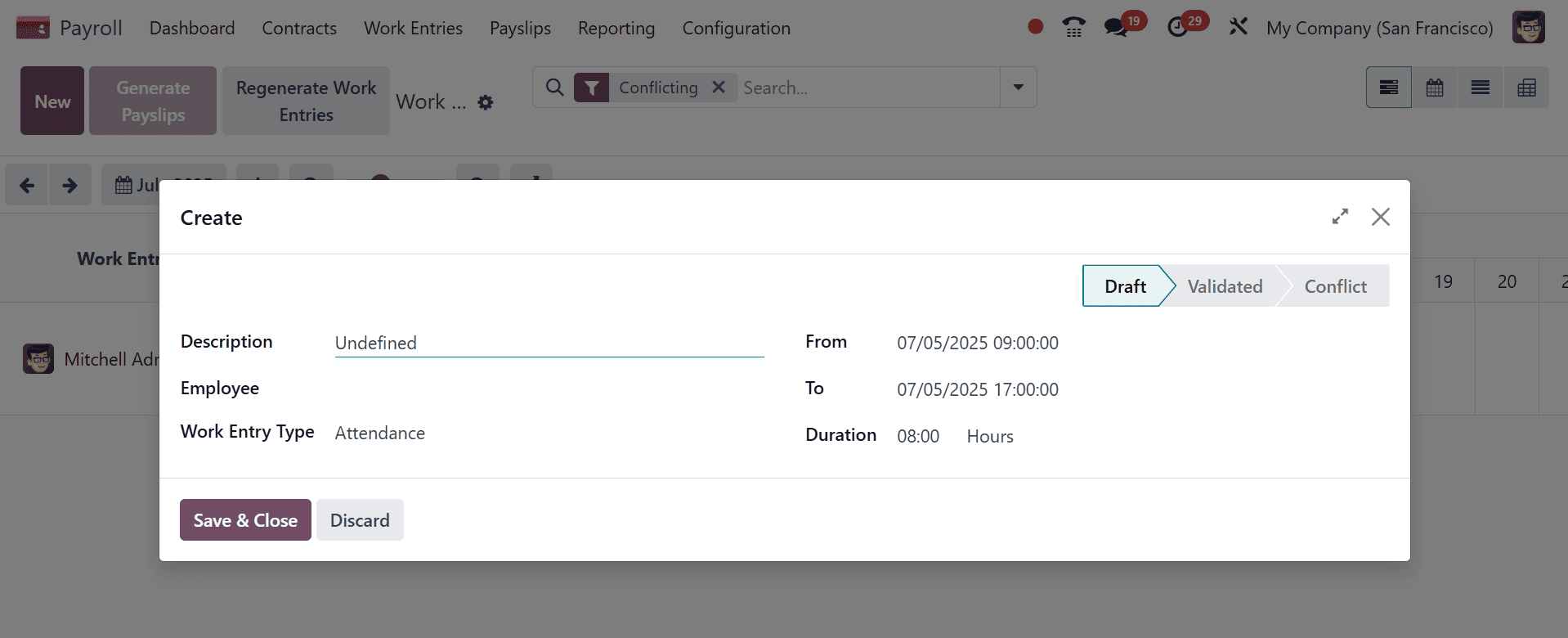Discard the new work entry
Image resolution: width=1568 pixels, height=638 pixels.
[x=360, y=520]
